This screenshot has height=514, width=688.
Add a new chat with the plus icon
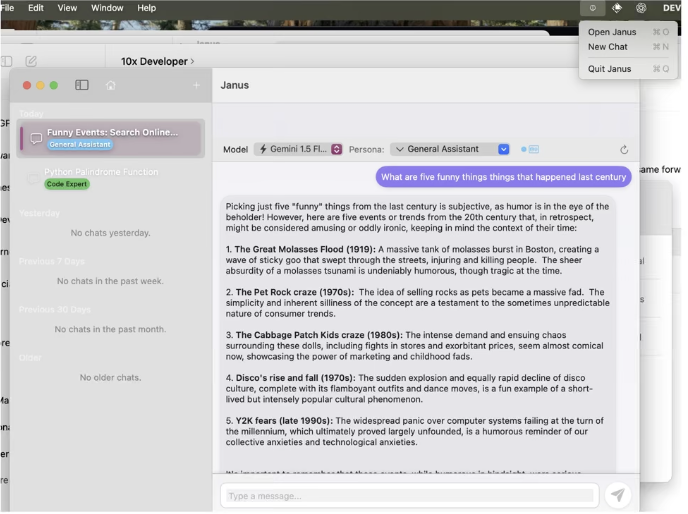(197, 85)
